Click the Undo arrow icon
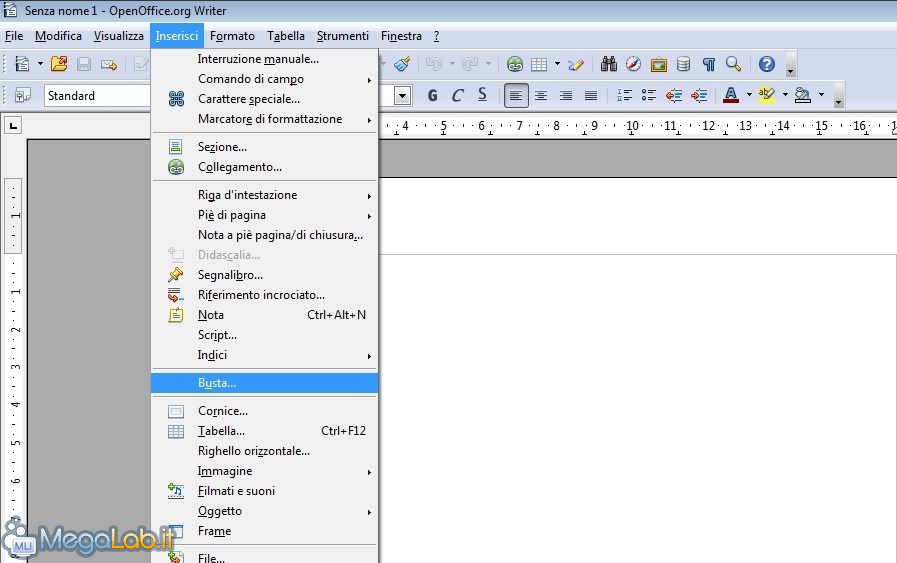Image resolution: width=897 pixels, height=563 pixels. (x=434, y=64)
